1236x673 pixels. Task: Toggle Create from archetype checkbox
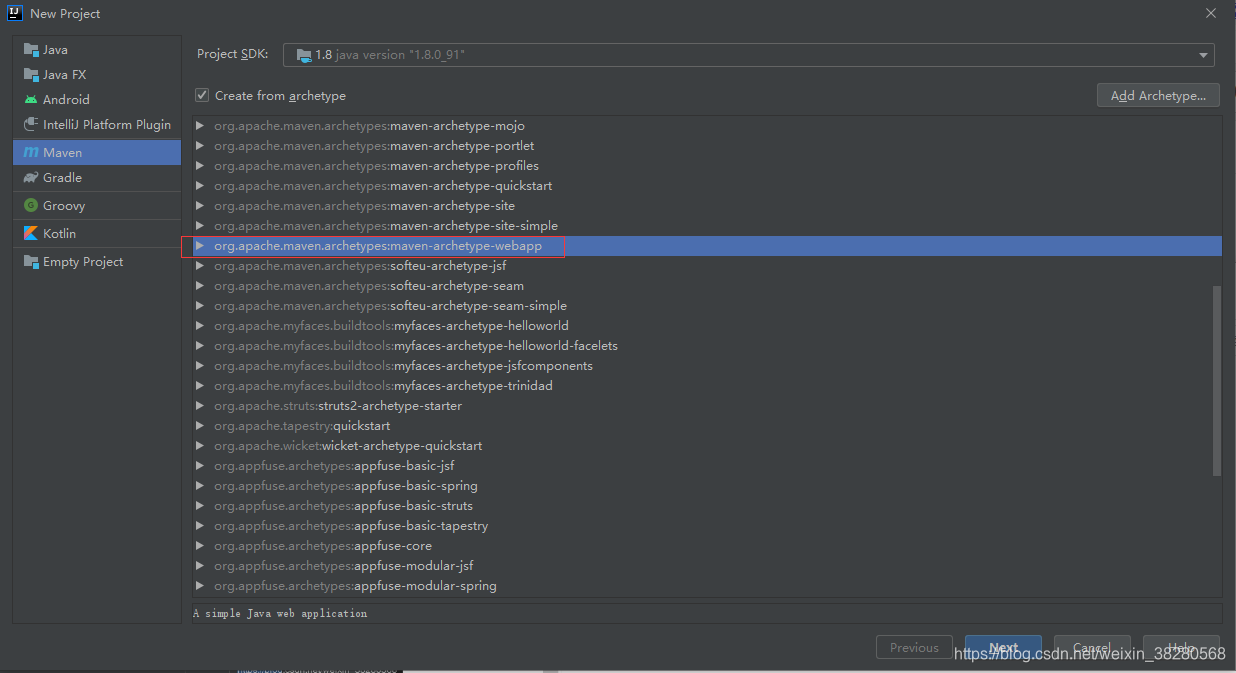pyautogui.click(x=202, y=95)
